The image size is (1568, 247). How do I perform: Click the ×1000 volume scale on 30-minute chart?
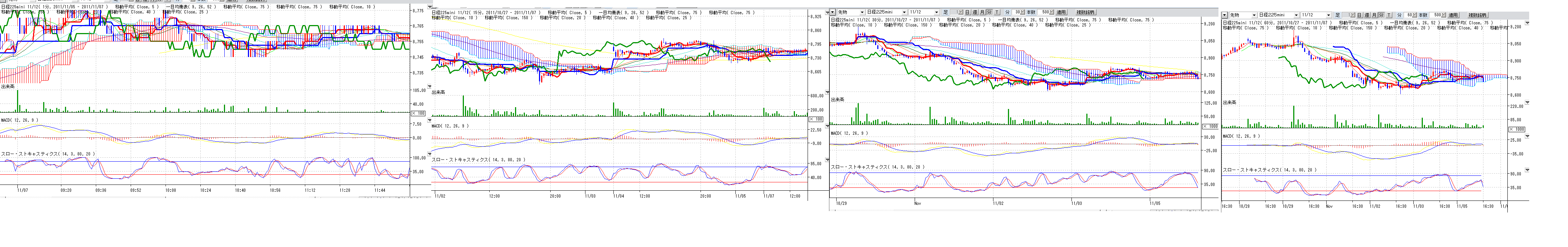pyautogui.click(x=1210, y=126)
